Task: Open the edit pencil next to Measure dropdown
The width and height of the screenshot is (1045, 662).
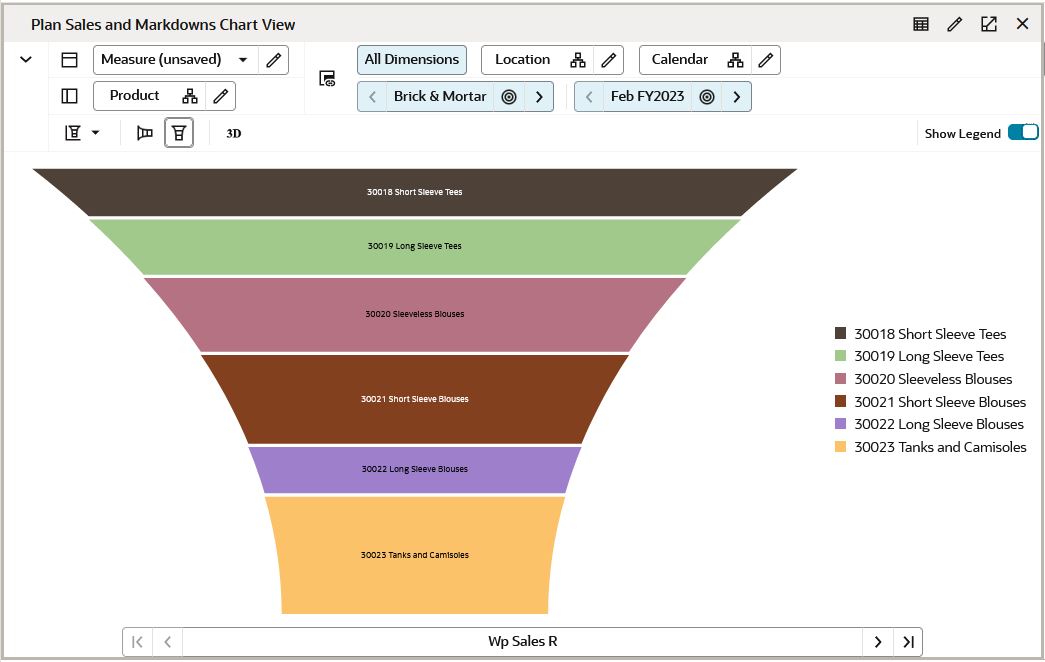Action: point(274,60)
